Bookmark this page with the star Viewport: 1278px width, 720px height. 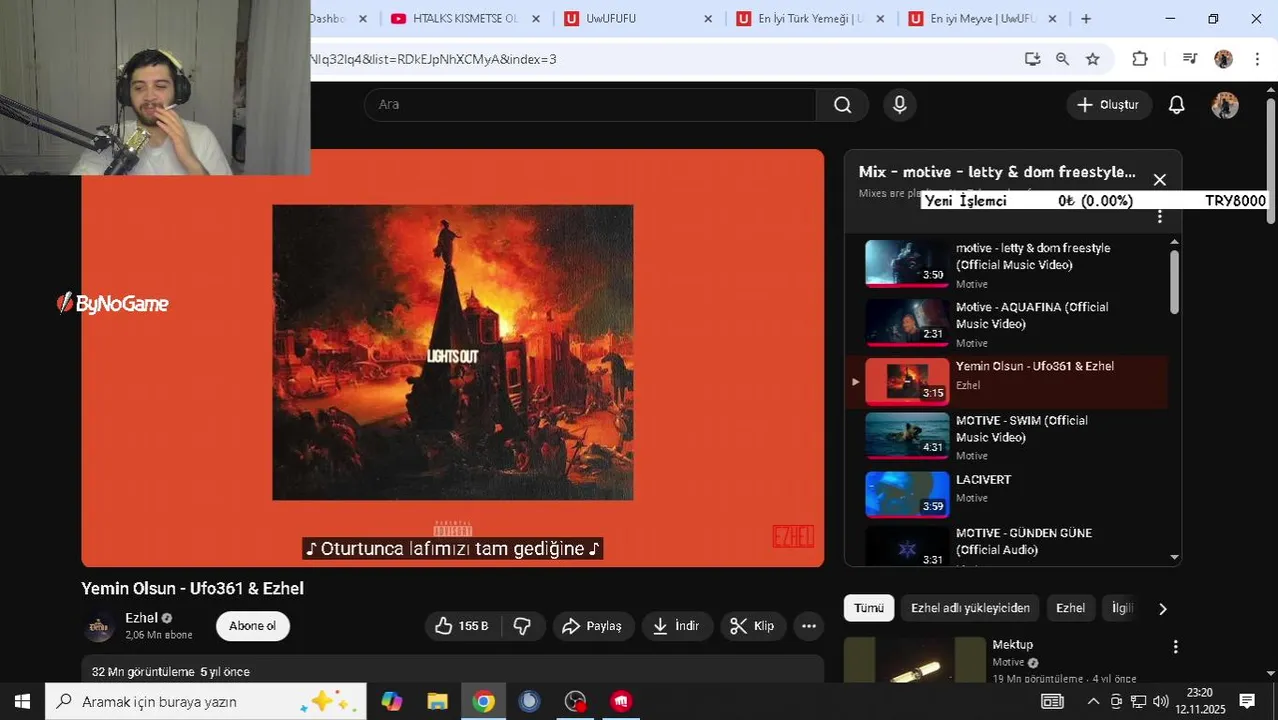1093,59
